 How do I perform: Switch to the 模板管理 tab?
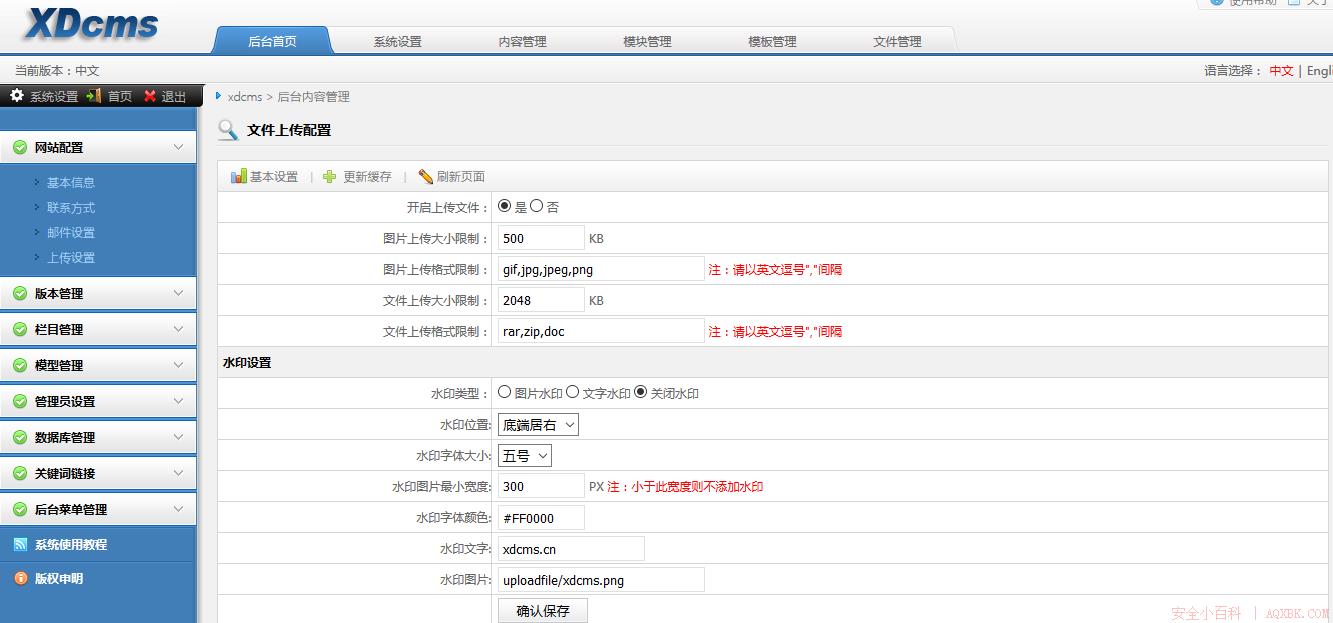(x=770, y=40)
